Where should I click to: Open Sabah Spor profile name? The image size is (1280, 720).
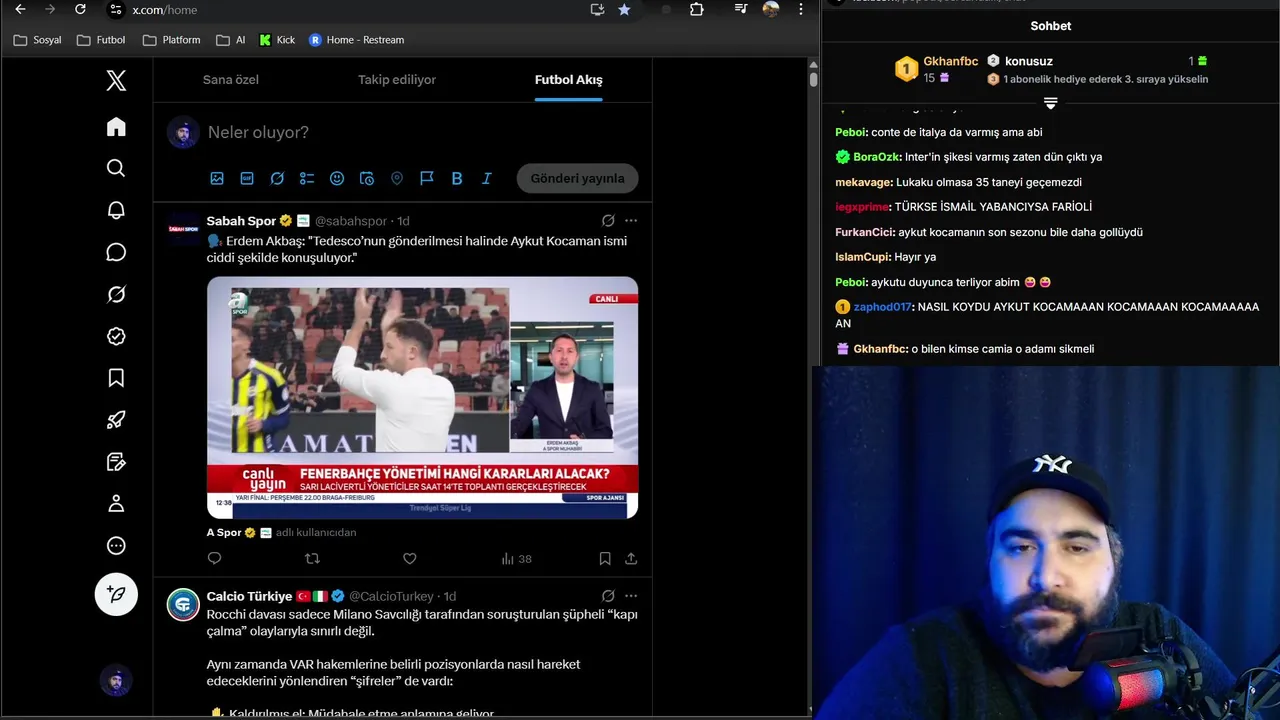tap(241, 221)
